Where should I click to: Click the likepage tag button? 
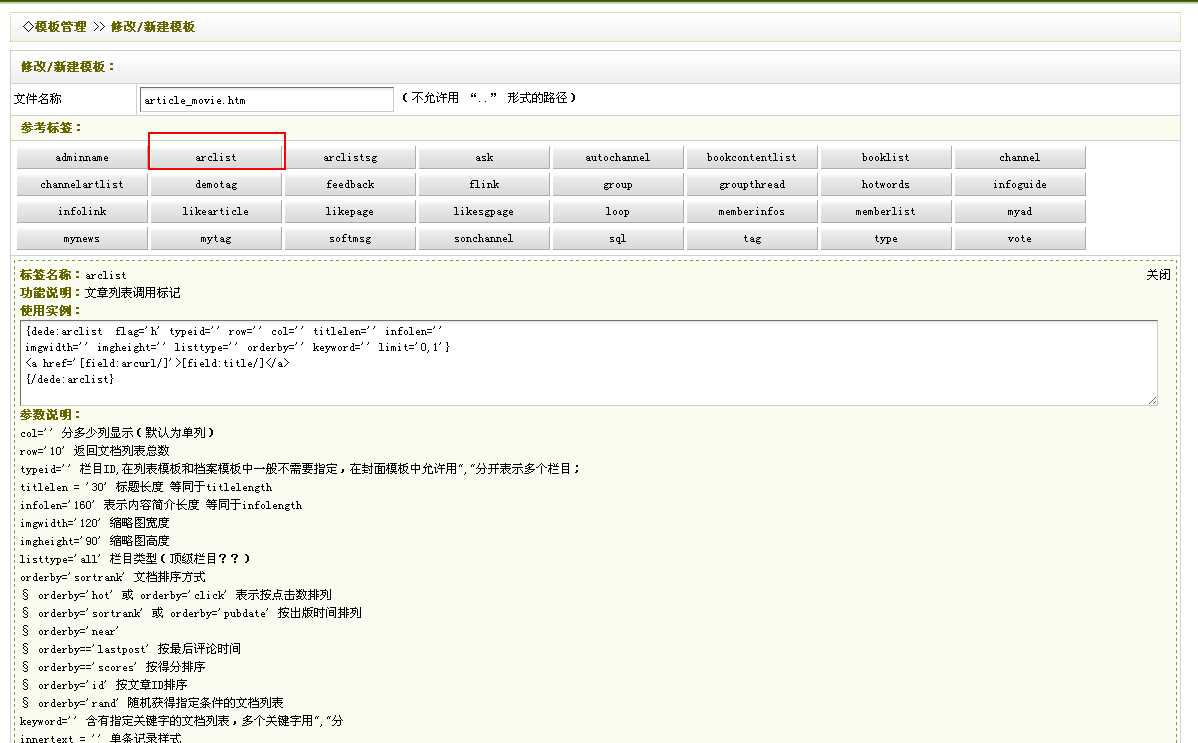tap(350, 212)
